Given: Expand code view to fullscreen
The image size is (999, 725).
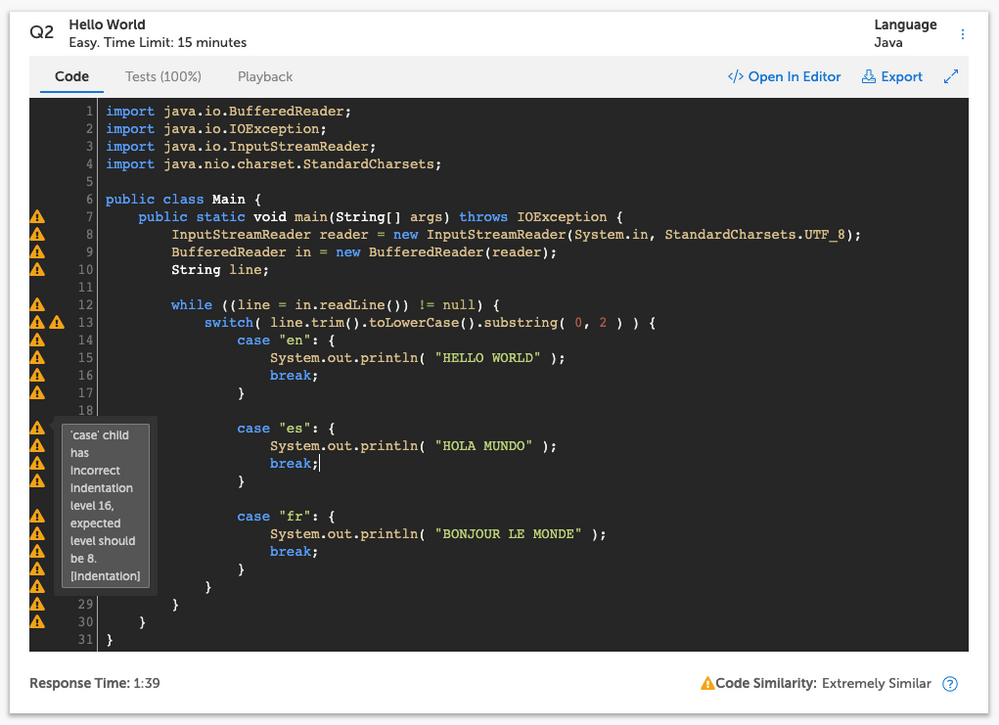Looking at the screenshot, I should 951,77.
